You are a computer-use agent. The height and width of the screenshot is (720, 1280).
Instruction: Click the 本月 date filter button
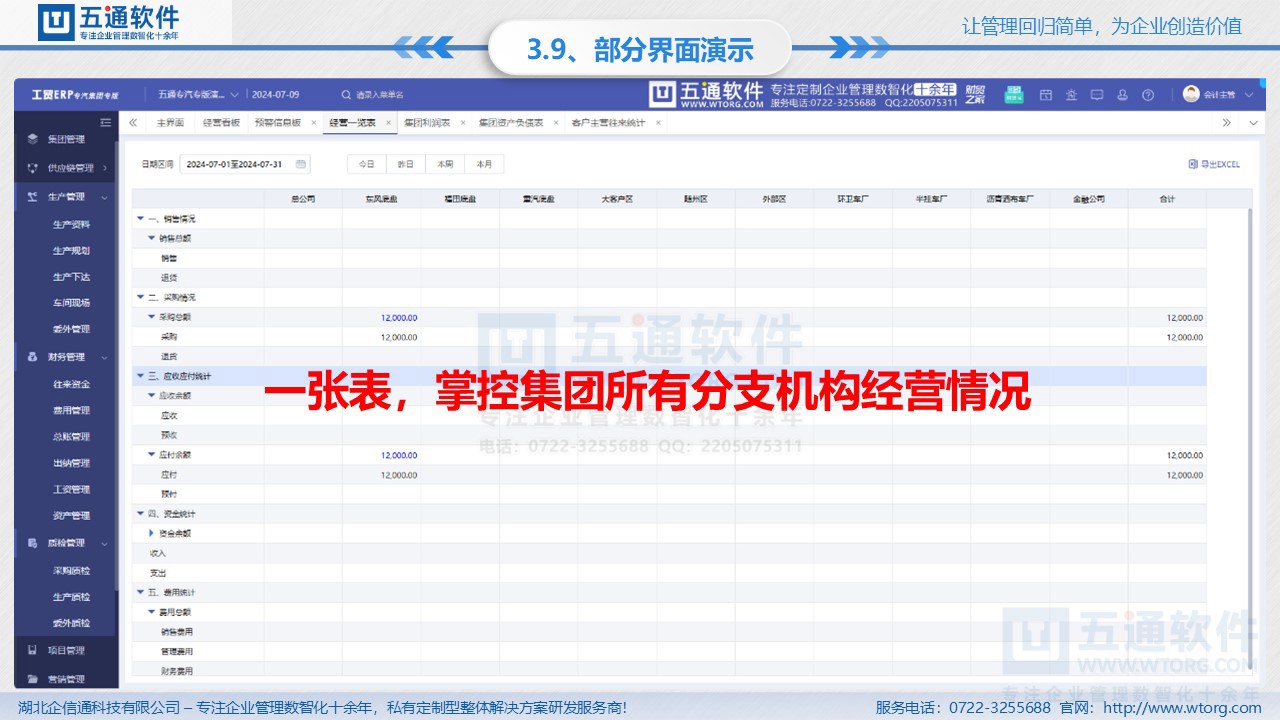484,164
